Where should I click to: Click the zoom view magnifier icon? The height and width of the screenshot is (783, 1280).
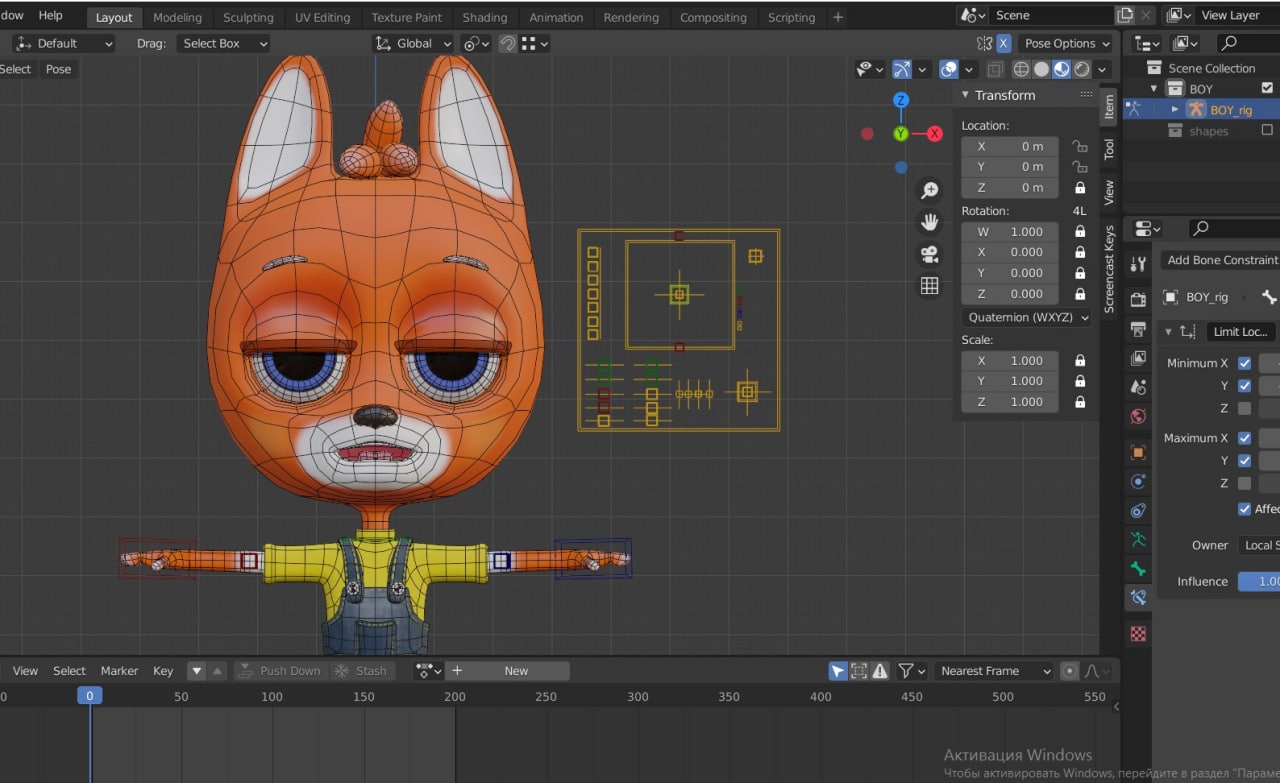[929, 190]
